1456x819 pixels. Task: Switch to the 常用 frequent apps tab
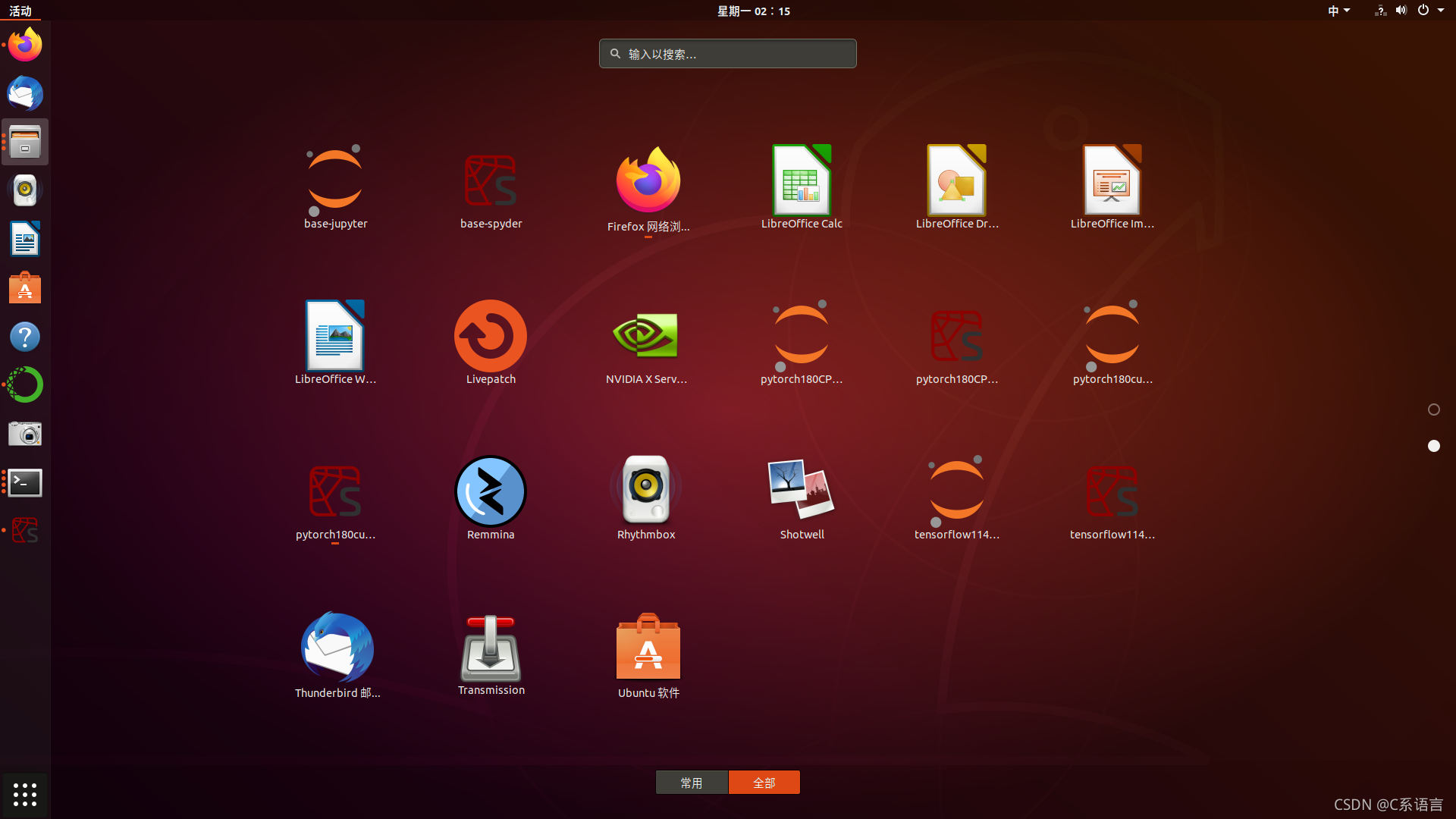[692, 783]
